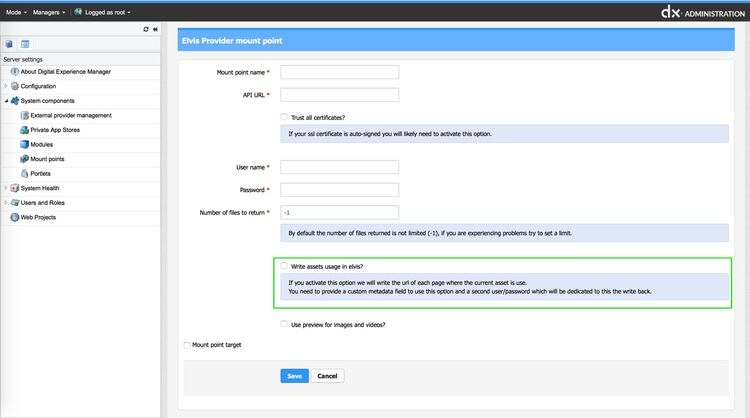The image size is (750, 418).
Task: Open the Managers dropdown menu
Action: tap(49, 12)
